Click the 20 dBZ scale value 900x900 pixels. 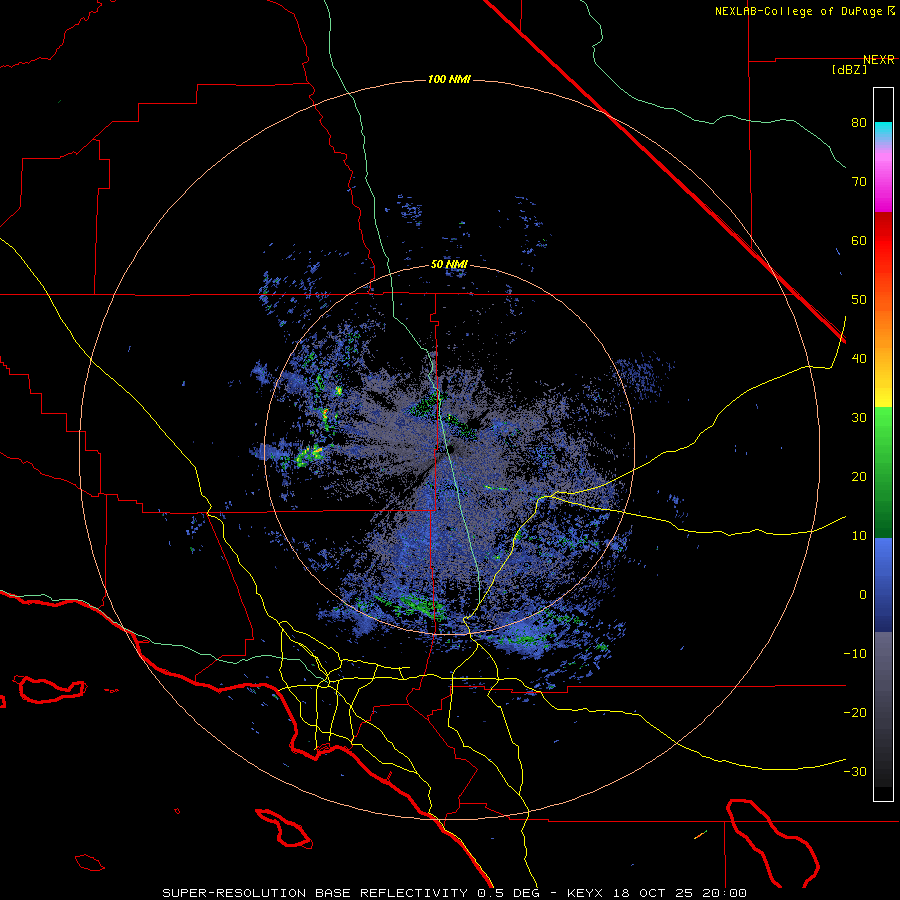pos(859,477)
